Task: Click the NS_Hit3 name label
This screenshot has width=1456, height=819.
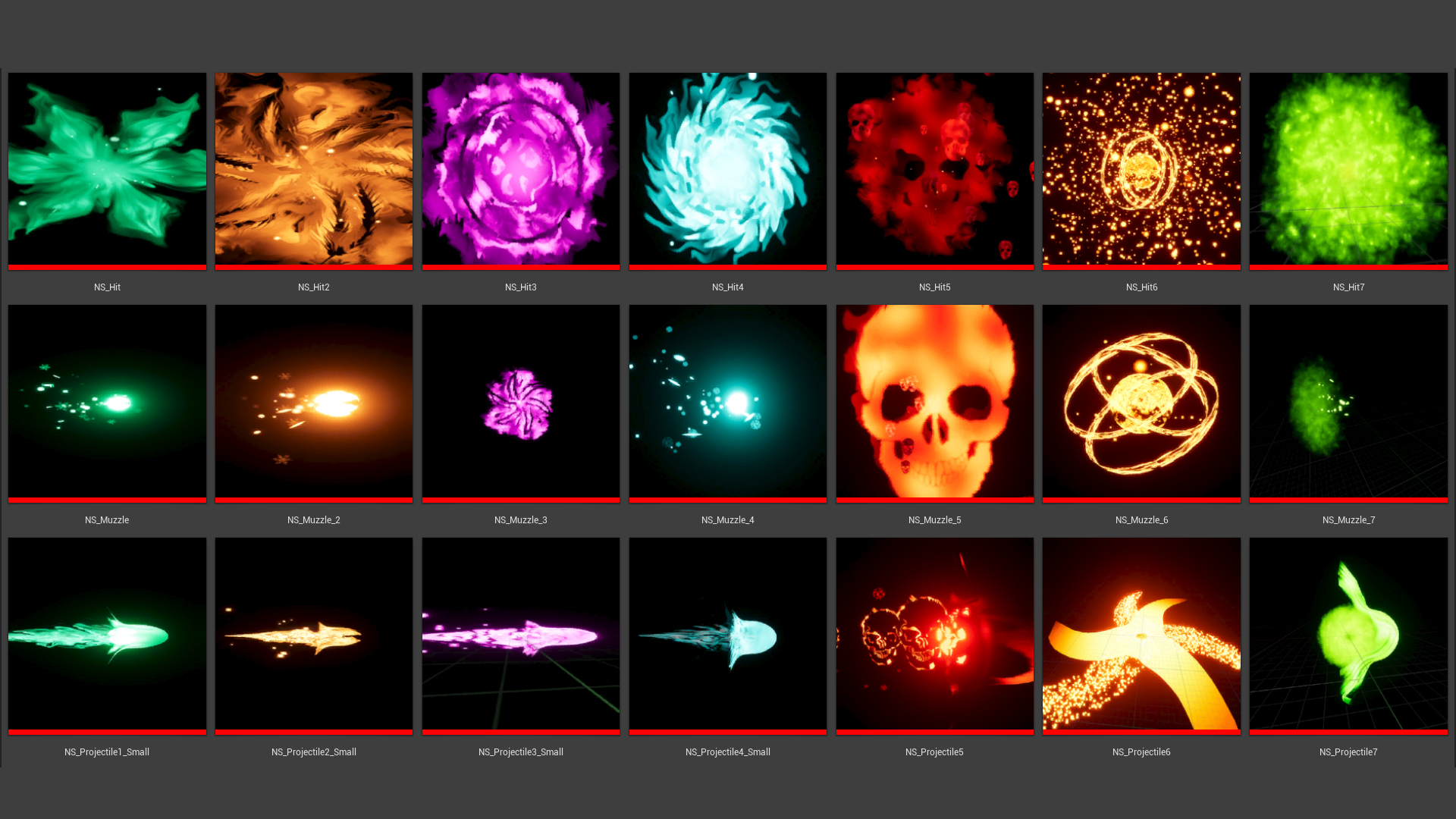Action: click(x=521, y=287)
